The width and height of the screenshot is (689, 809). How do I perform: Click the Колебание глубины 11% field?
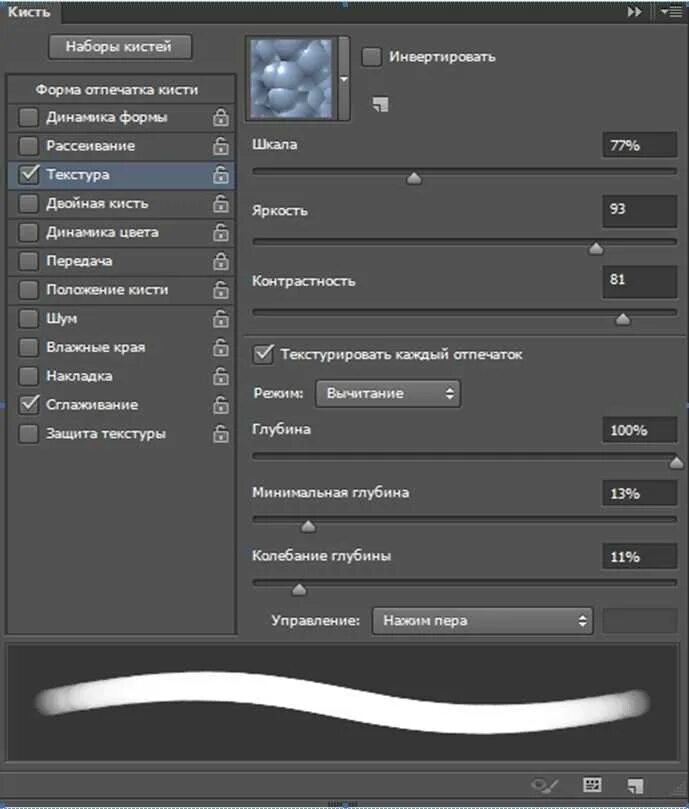point(639,557)
